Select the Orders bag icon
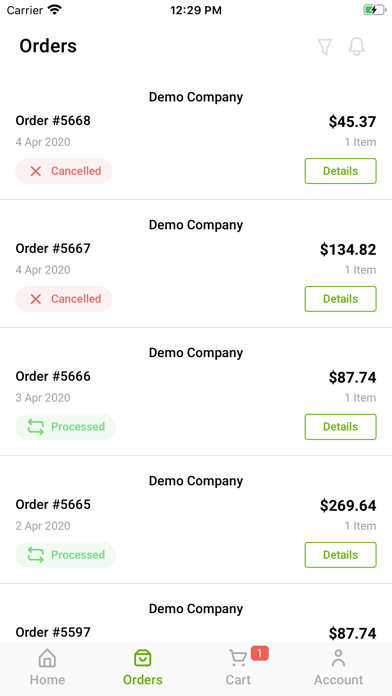 tap(143, 658)
